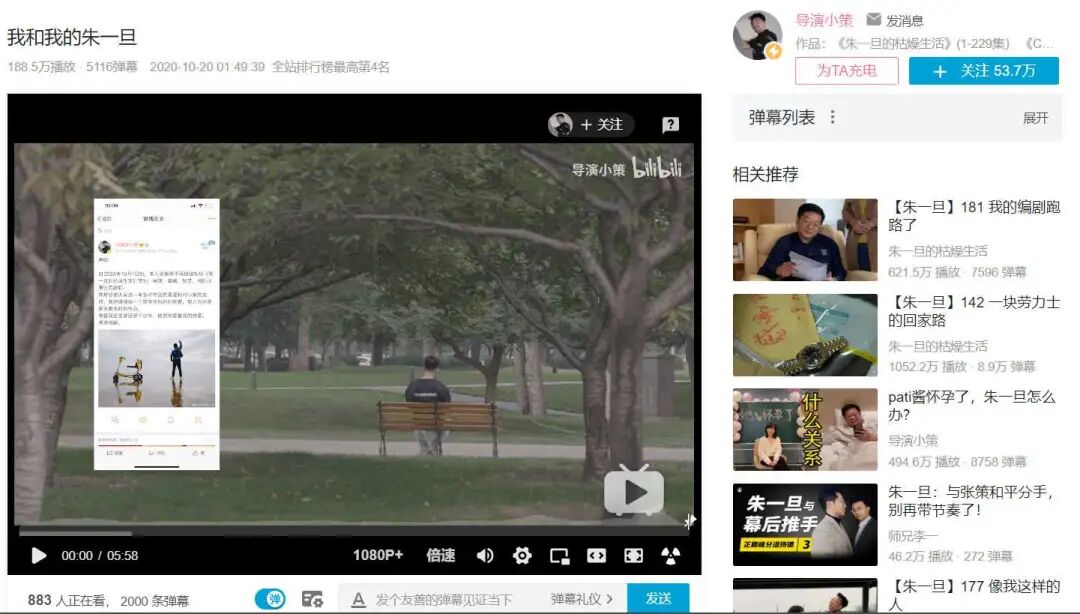Screen dimensions: 1080x614
Task: Open title pati酱怀孕了，朱一旦怎么办?
Action: pos(971,405)
